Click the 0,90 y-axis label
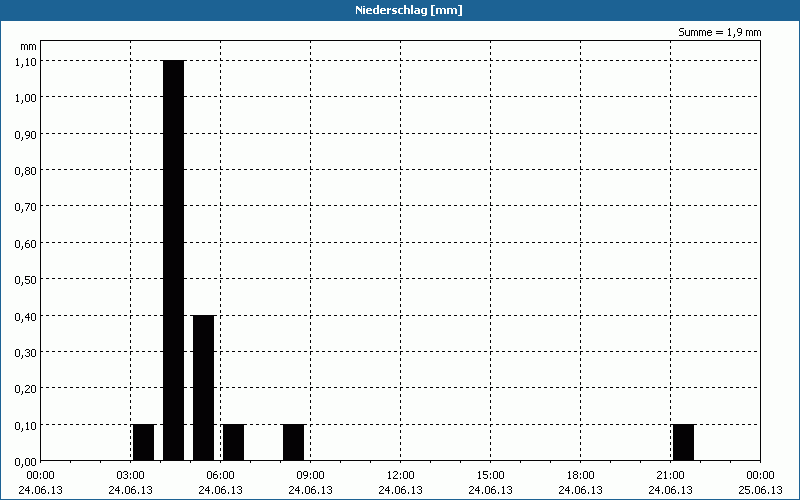This screenshot has height=500, width=800. pyautogui.click(x=26, y=134)
